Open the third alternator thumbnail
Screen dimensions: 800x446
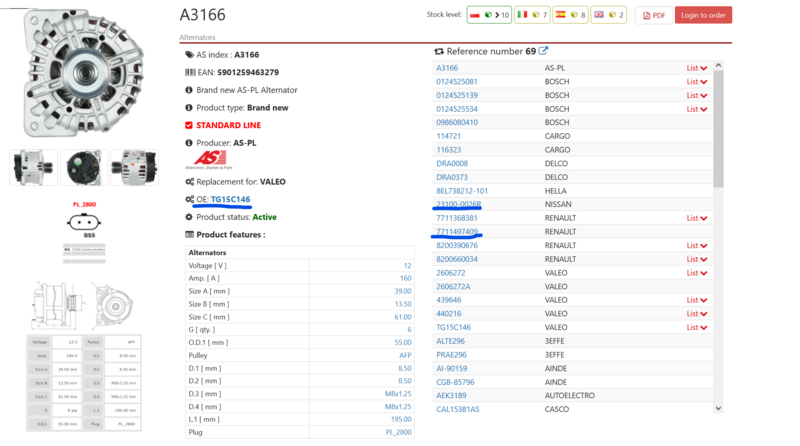click(134, 167)
